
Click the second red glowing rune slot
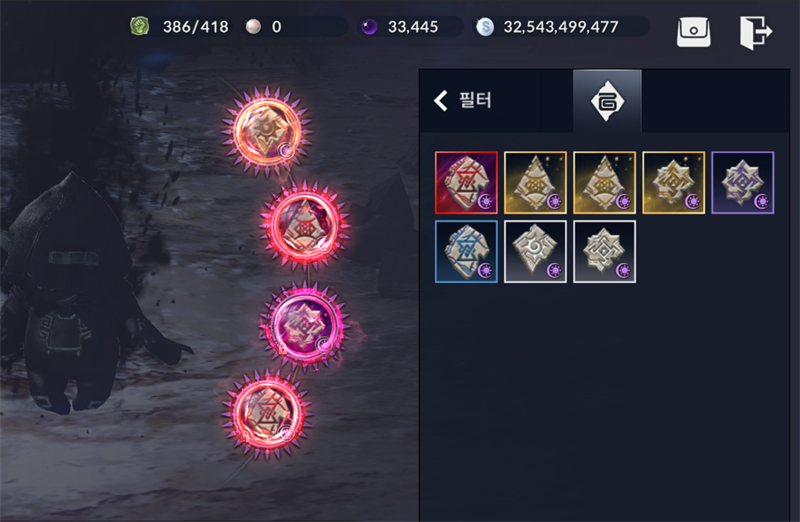[305, 225]
